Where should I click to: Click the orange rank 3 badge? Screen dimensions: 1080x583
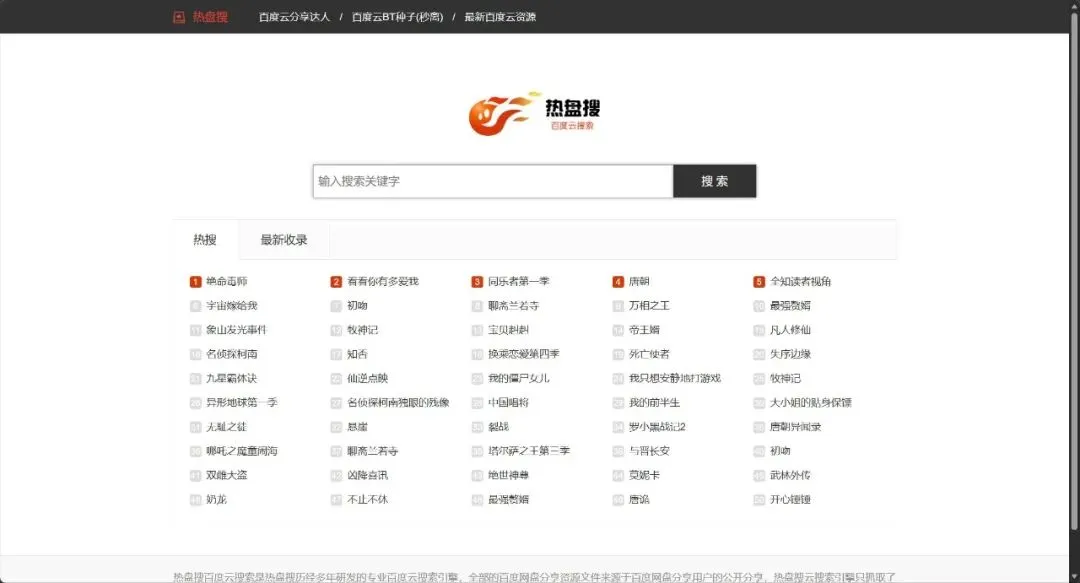[x=477, y=282]
